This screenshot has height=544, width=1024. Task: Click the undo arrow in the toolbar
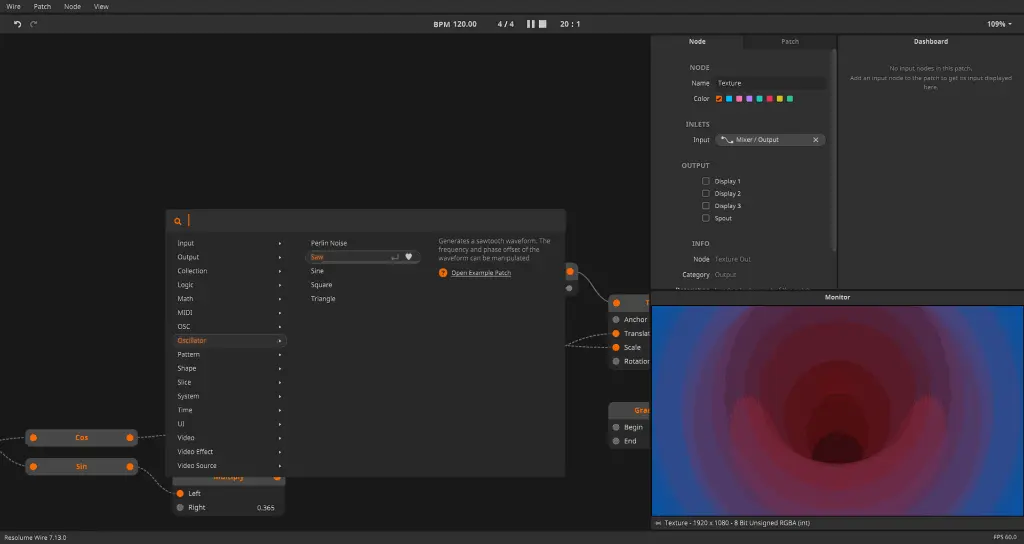17,24
